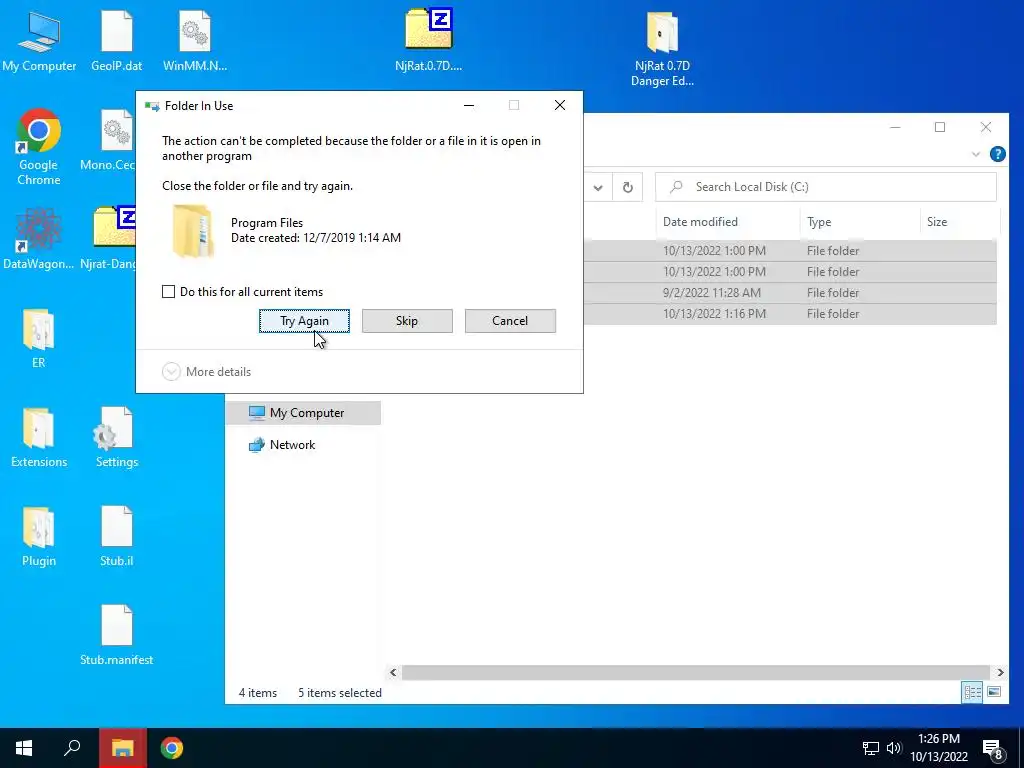Select NjRat.0.7D zip archive on desktop

tap(428, 40)
